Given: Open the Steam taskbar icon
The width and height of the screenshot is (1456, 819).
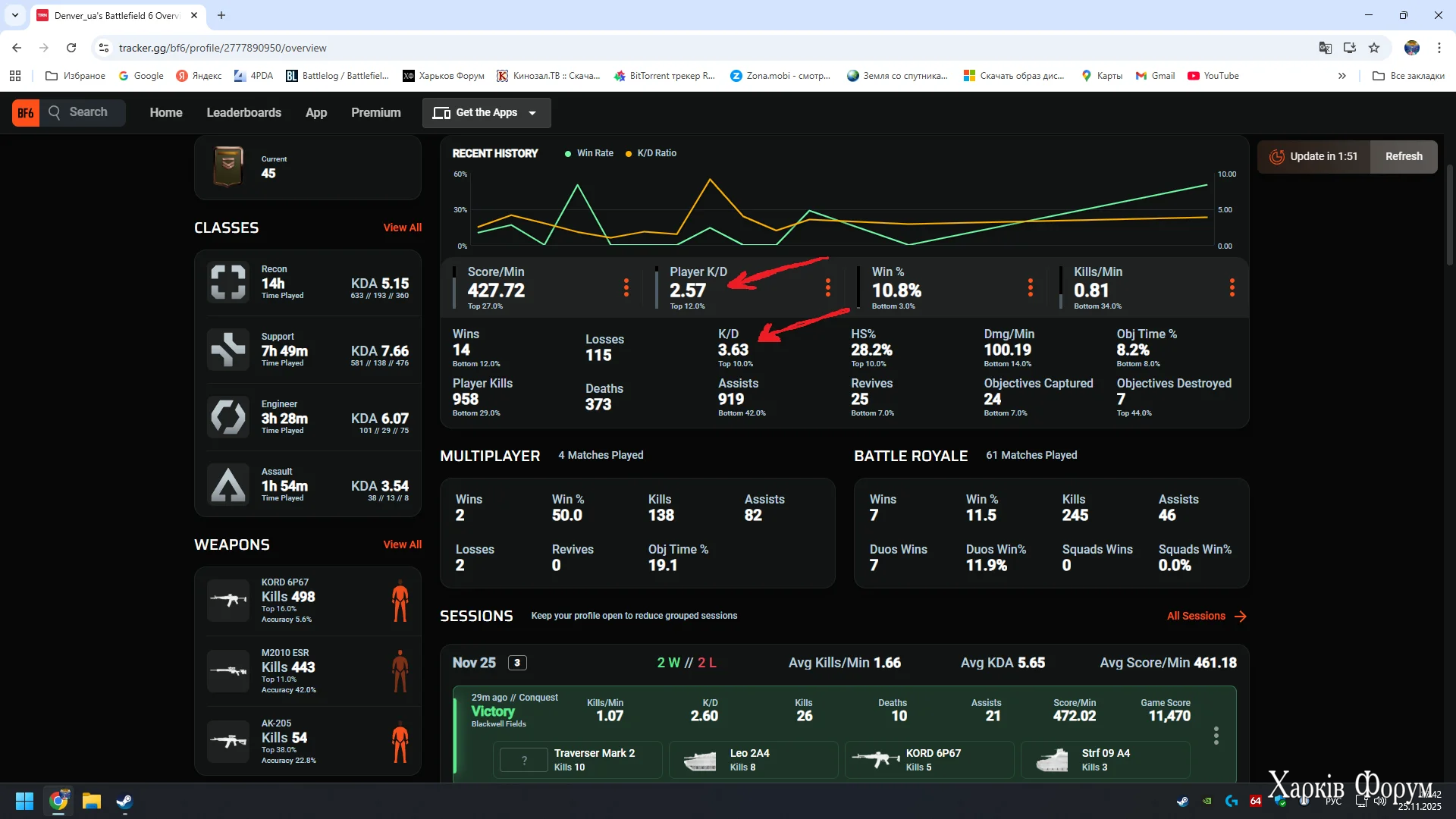Looking at the screenshot, I should 124,802.
